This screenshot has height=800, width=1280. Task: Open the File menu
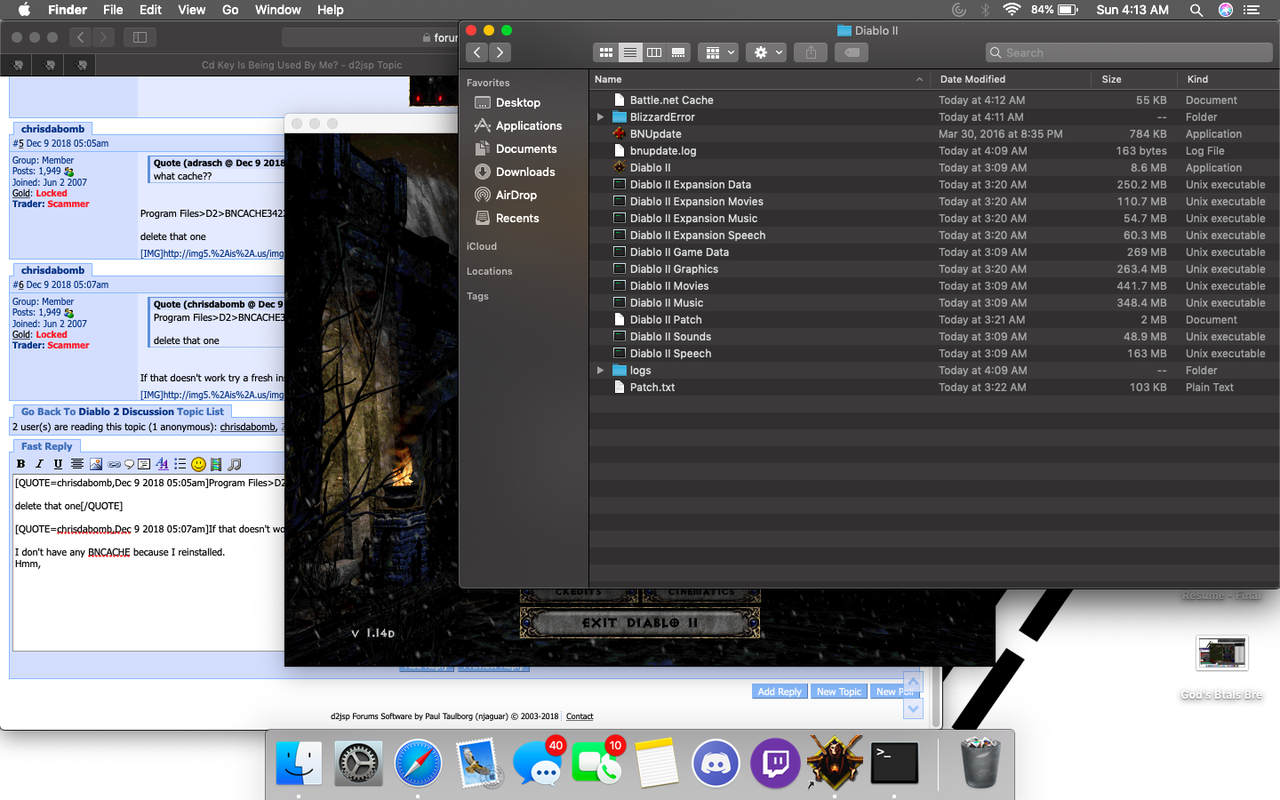113,10
